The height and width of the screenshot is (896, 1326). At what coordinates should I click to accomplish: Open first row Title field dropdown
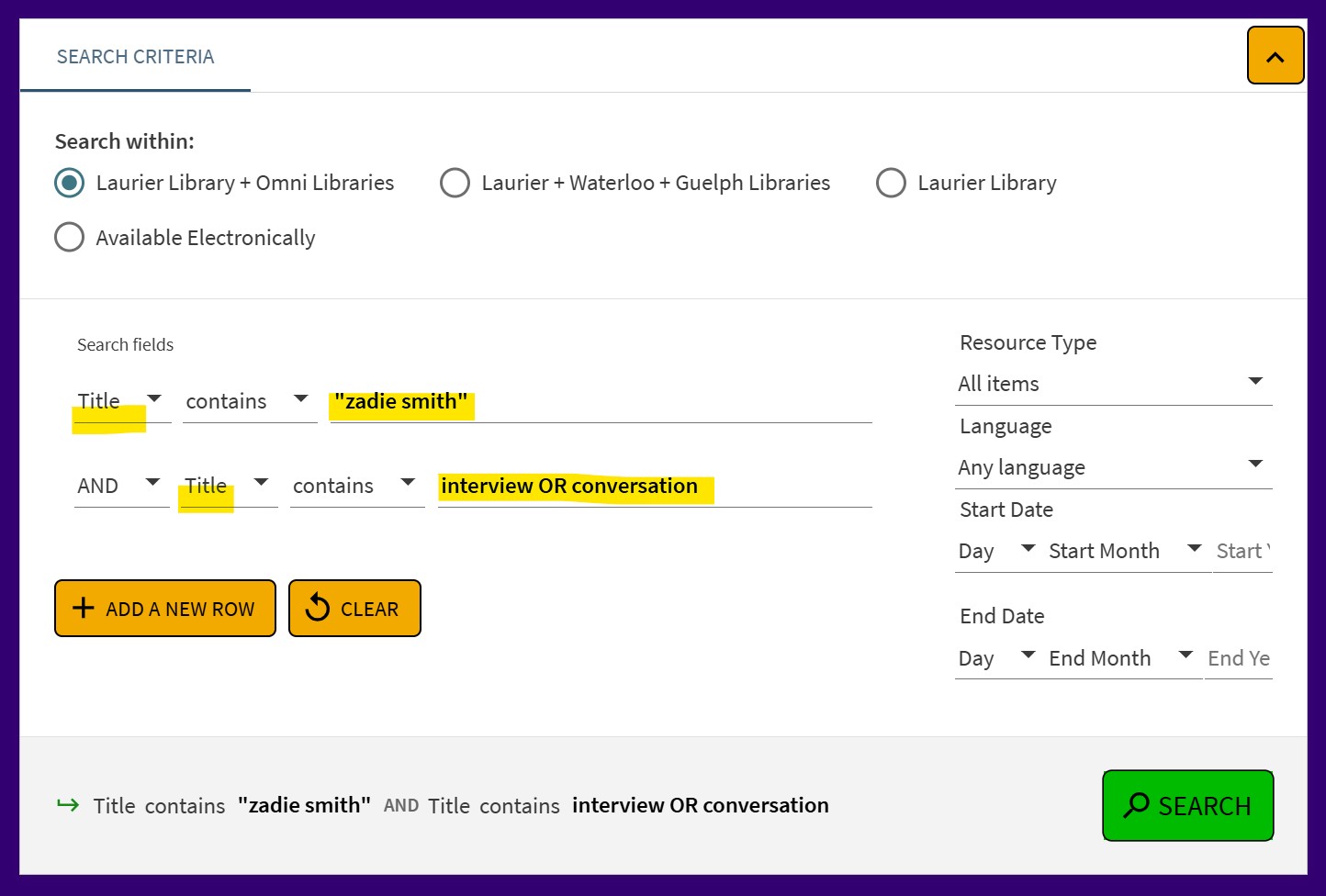(x=121, y=401)
